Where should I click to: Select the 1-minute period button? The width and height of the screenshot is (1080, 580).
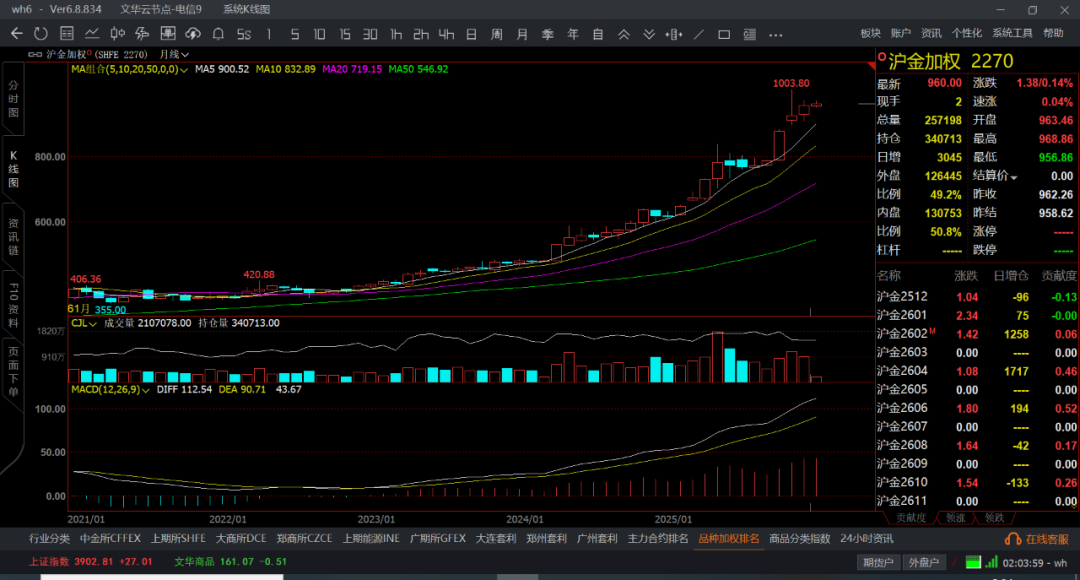[x=269, y=34]
